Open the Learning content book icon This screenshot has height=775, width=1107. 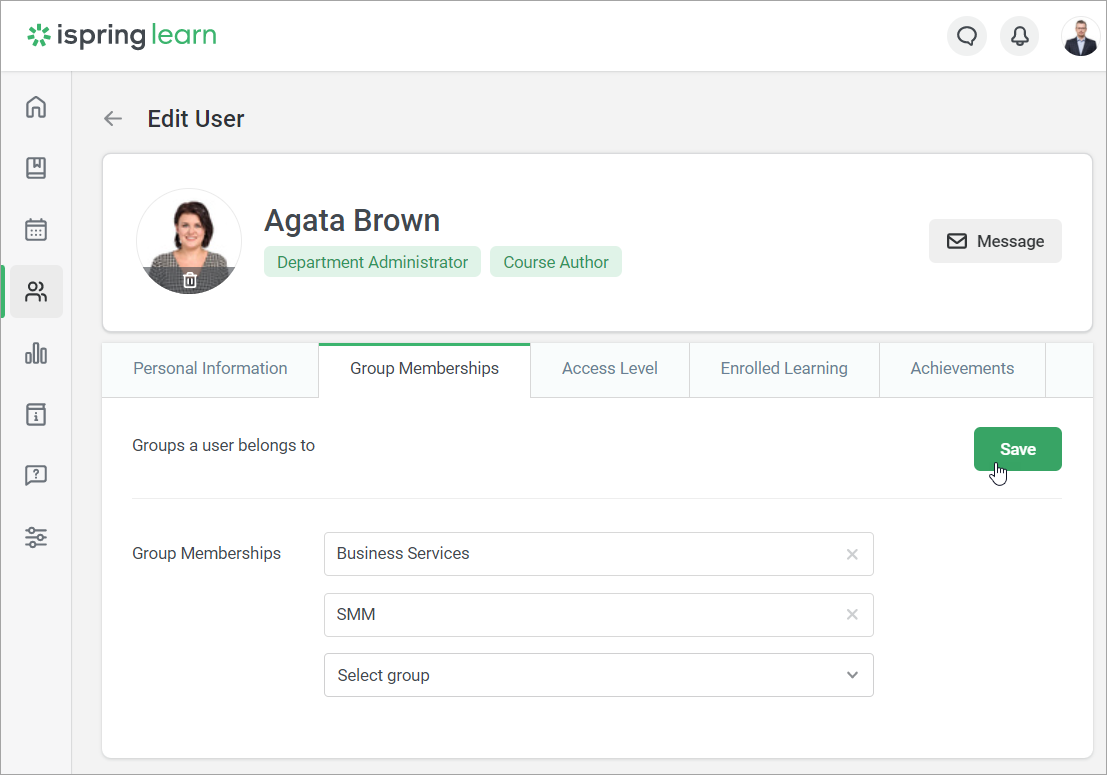coord(36,168)
